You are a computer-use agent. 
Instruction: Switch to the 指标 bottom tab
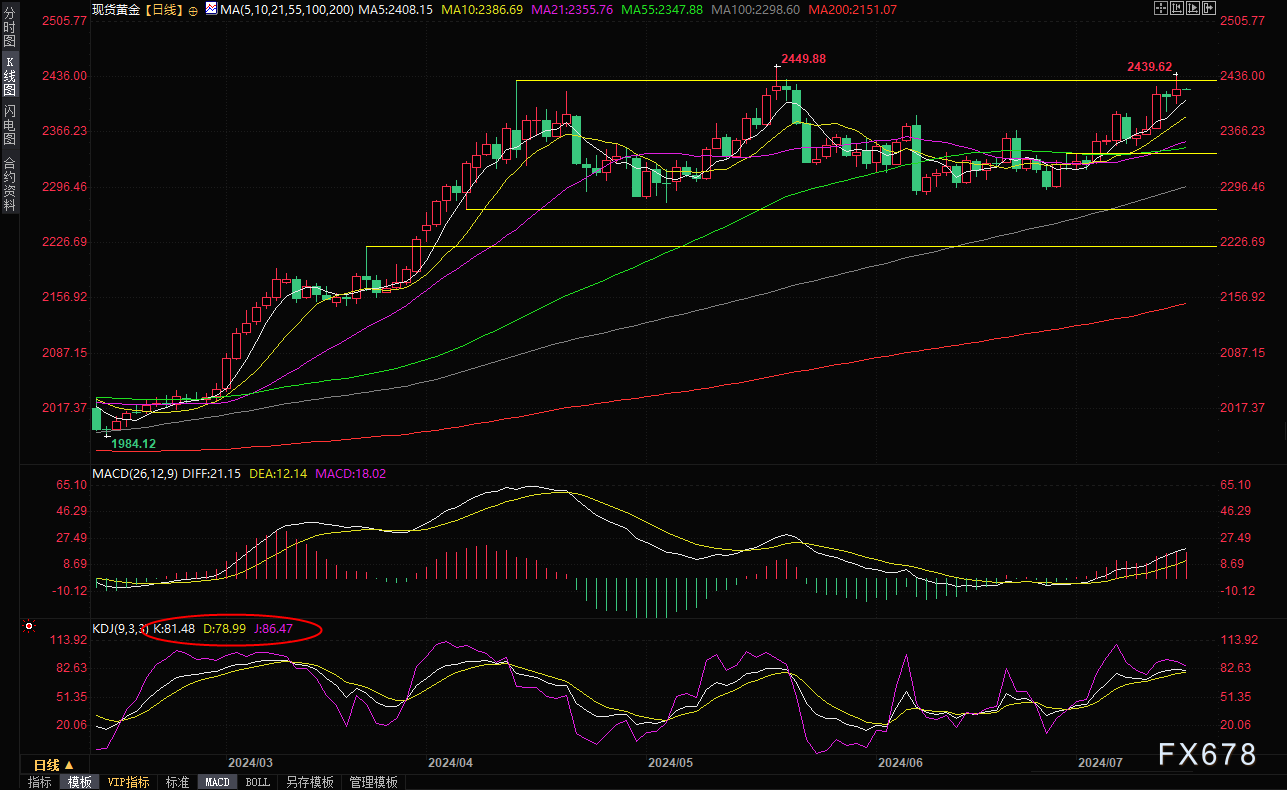[40, 782]
